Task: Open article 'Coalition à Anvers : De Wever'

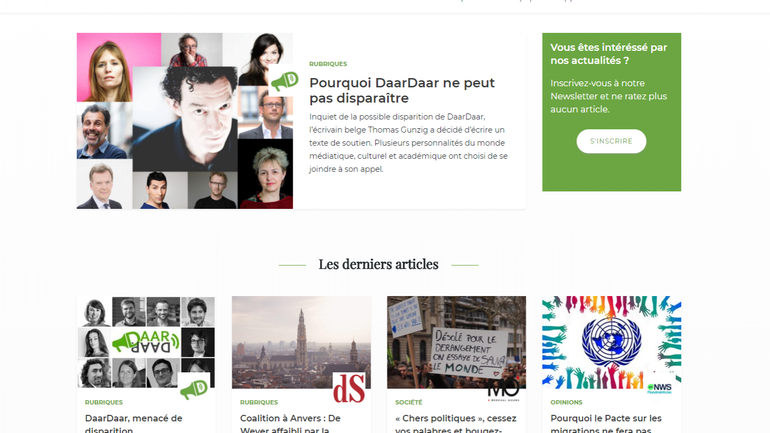Action: pos(290,424)
